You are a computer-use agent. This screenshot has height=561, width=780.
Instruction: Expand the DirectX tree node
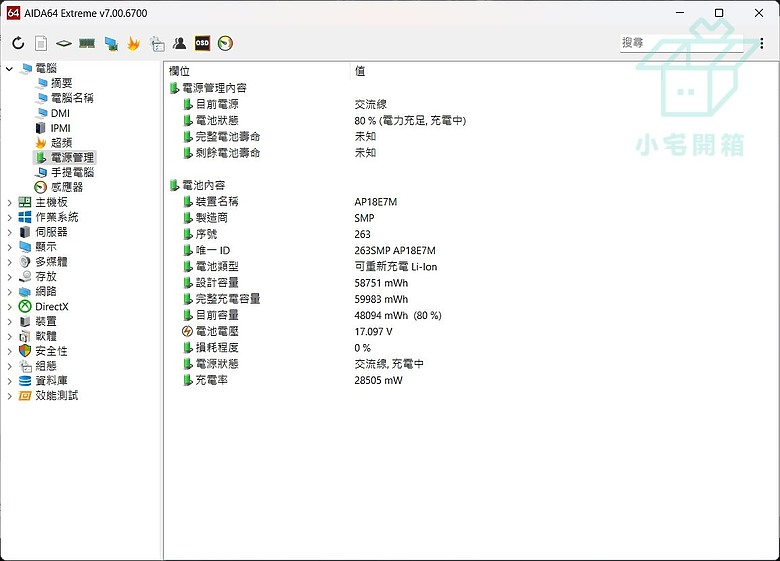pyautogui.click(x=9, y=307)
